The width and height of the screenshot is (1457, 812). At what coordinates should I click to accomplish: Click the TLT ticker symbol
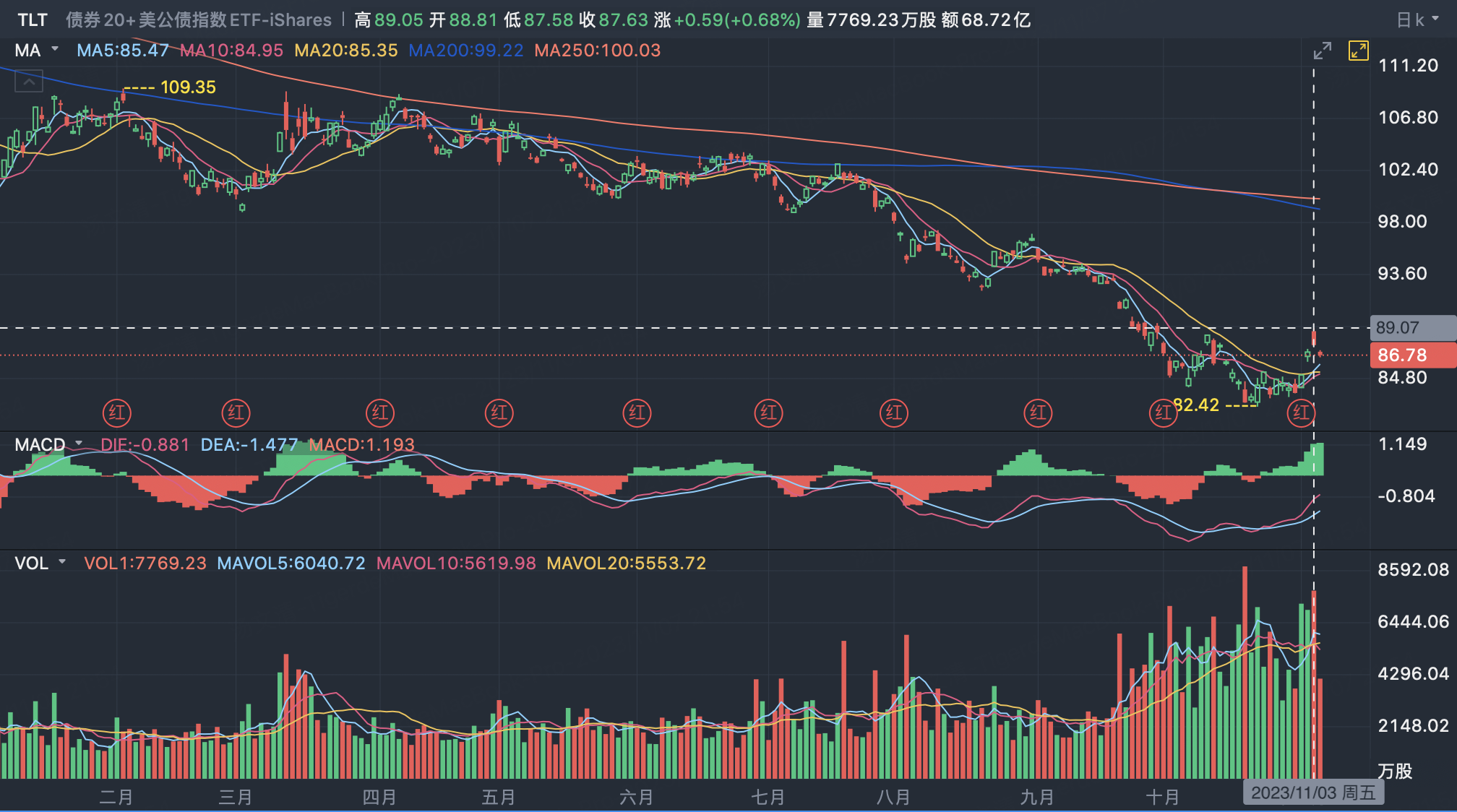(33, 20)
